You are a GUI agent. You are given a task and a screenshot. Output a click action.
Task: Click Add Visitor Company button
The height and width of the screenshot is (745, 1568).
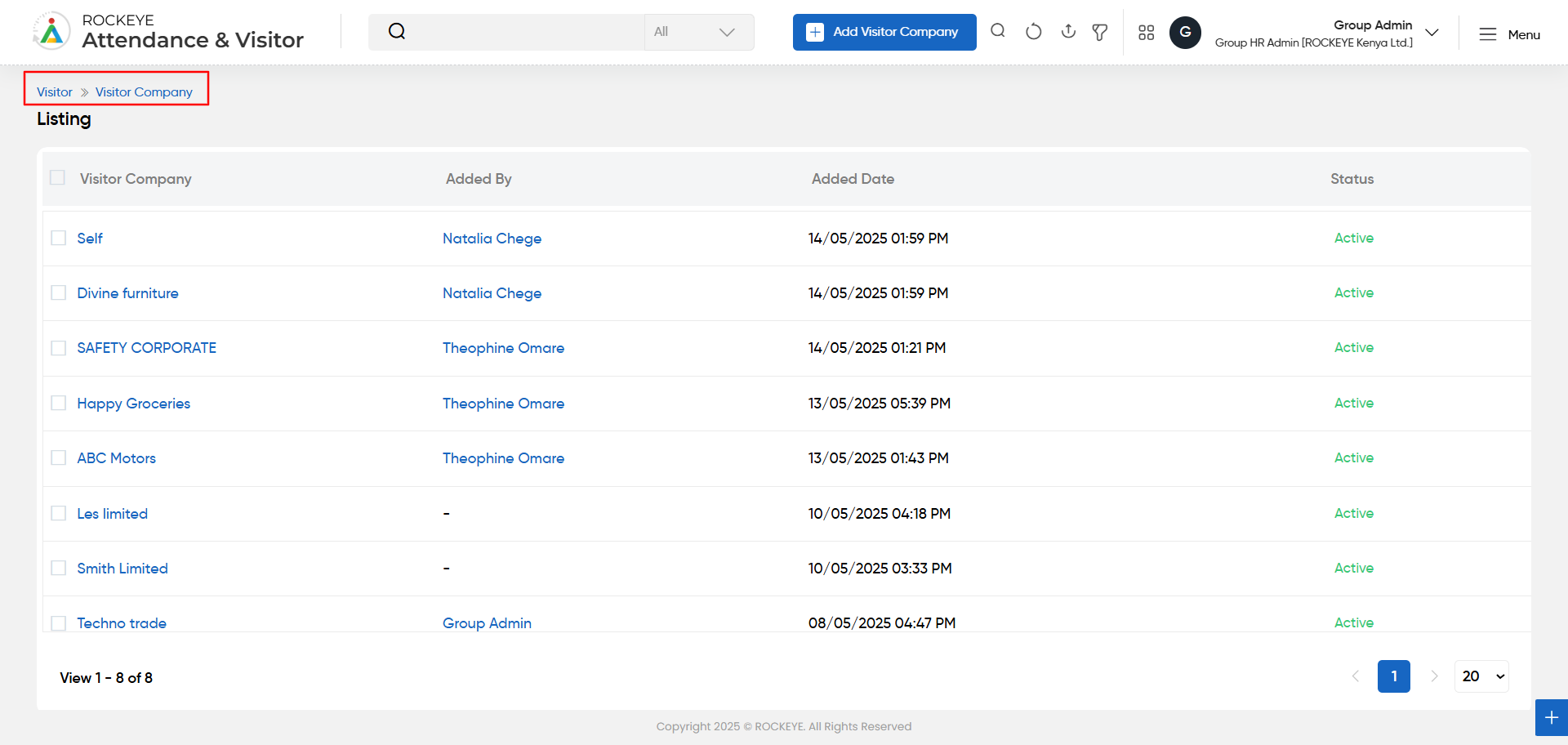coord(884,32)
